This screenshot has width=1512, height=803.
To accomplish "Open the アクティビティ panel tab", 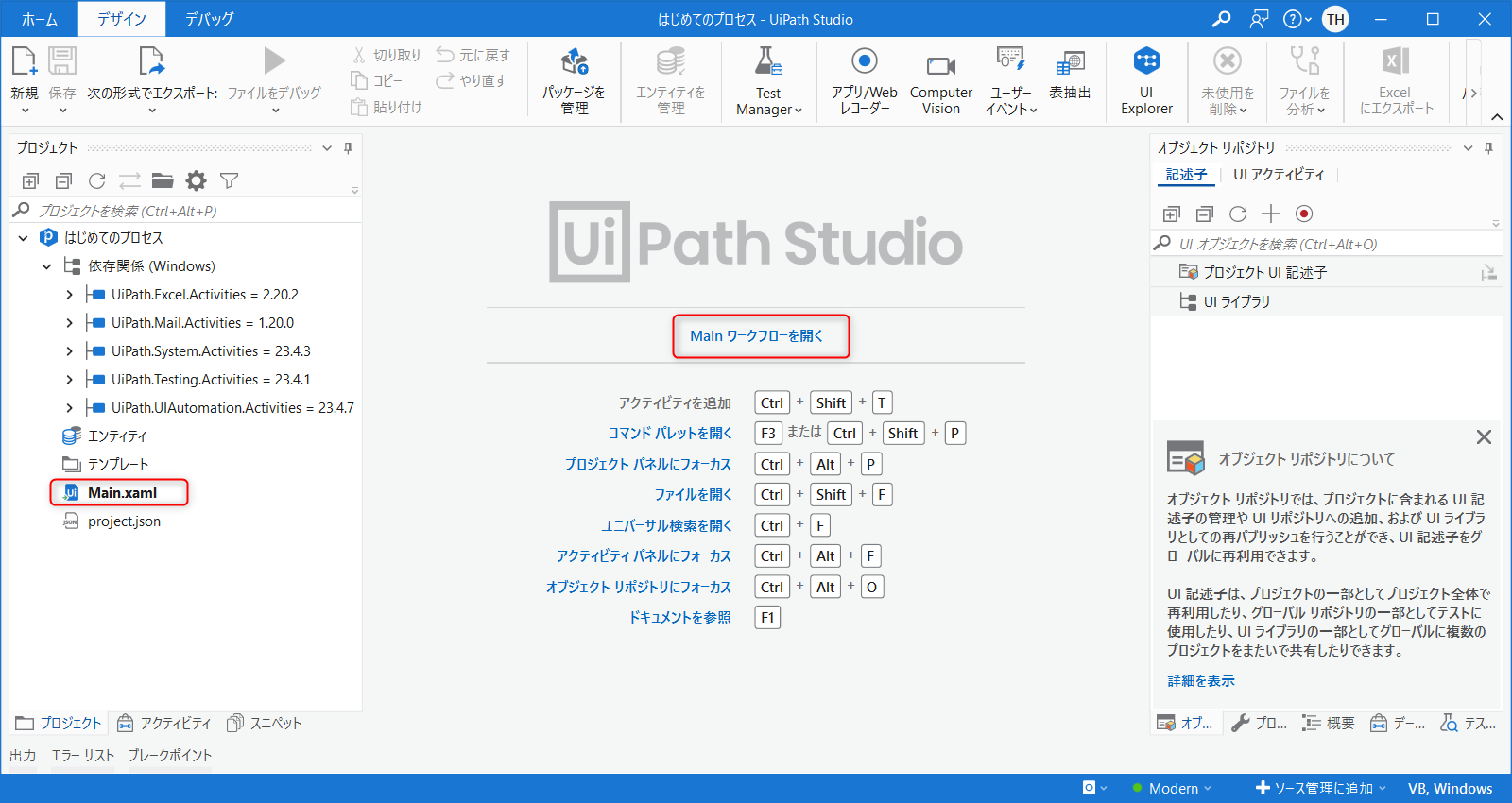I will click(164, 723).
